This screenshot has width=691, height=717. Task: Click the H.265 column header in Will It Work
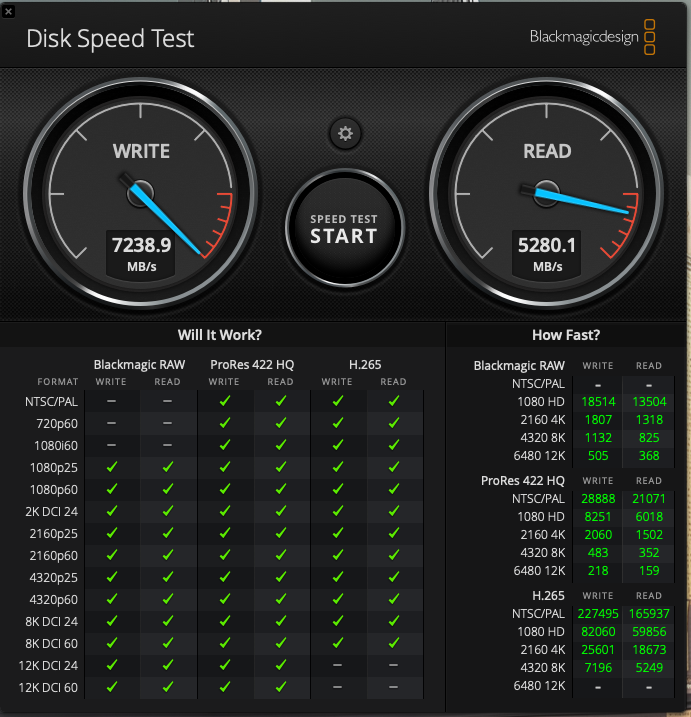365,365
